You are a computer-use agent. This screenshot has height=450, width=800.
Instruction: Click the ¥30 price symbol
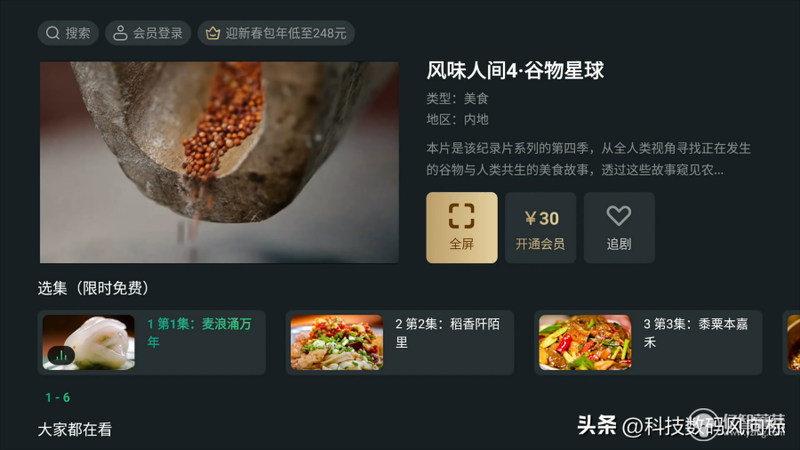[x=530, y=218]
